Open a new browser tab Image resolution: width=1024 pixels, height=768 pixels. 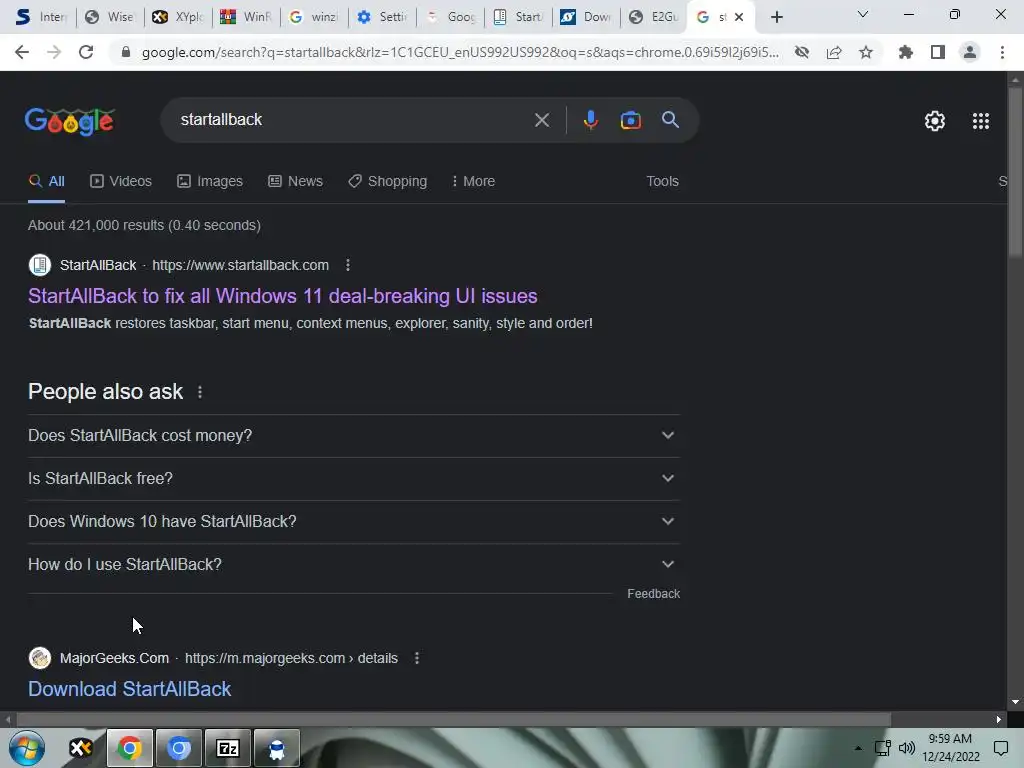[776, 17]
